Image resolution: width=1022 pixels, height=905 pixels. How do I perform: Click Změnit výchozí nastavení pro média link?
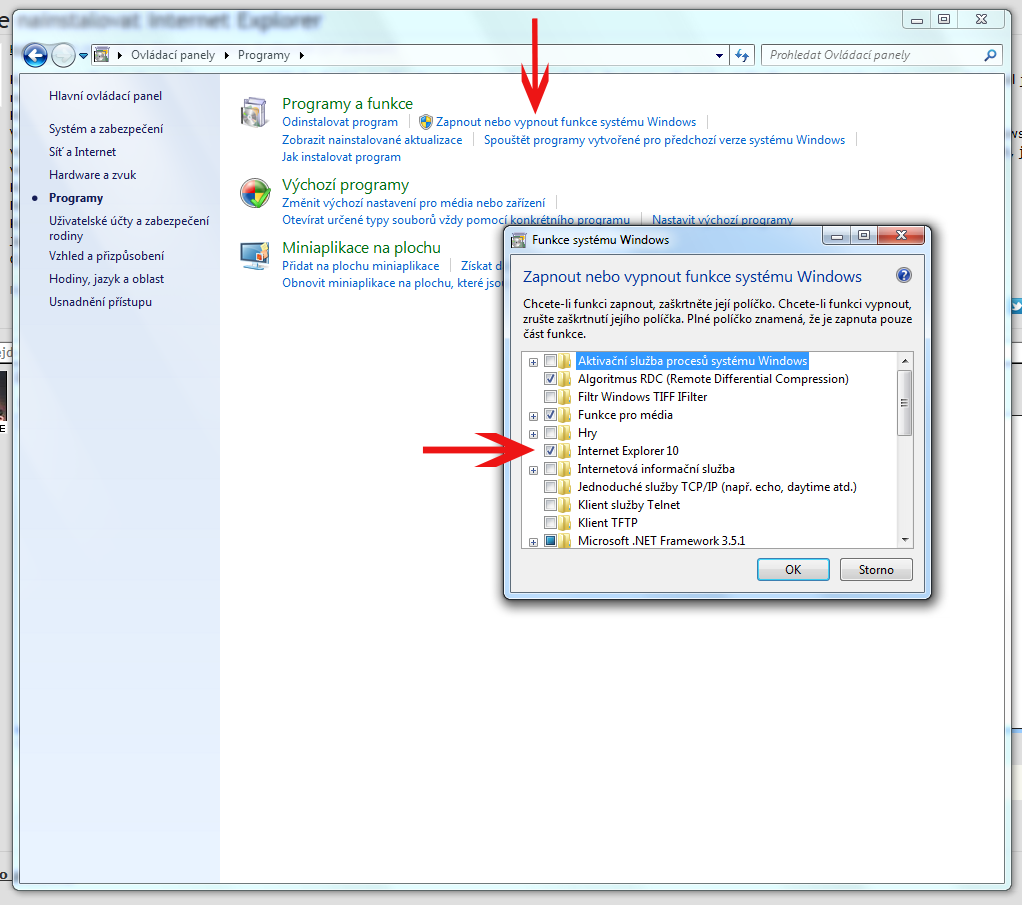(413, 203)
